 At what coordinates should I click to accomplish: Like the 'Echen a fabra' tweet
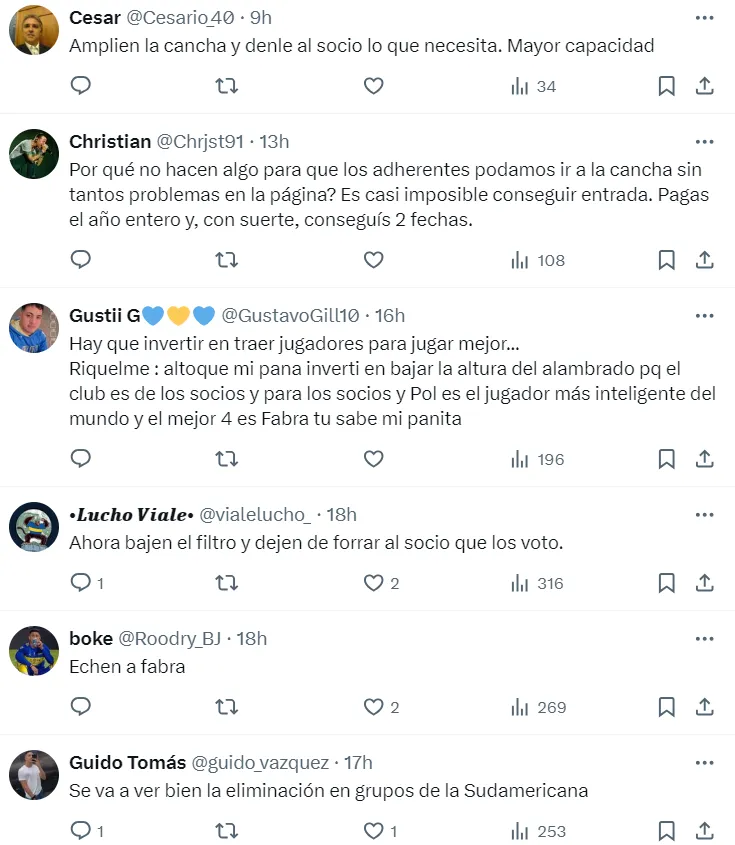(x=373, y=707)
